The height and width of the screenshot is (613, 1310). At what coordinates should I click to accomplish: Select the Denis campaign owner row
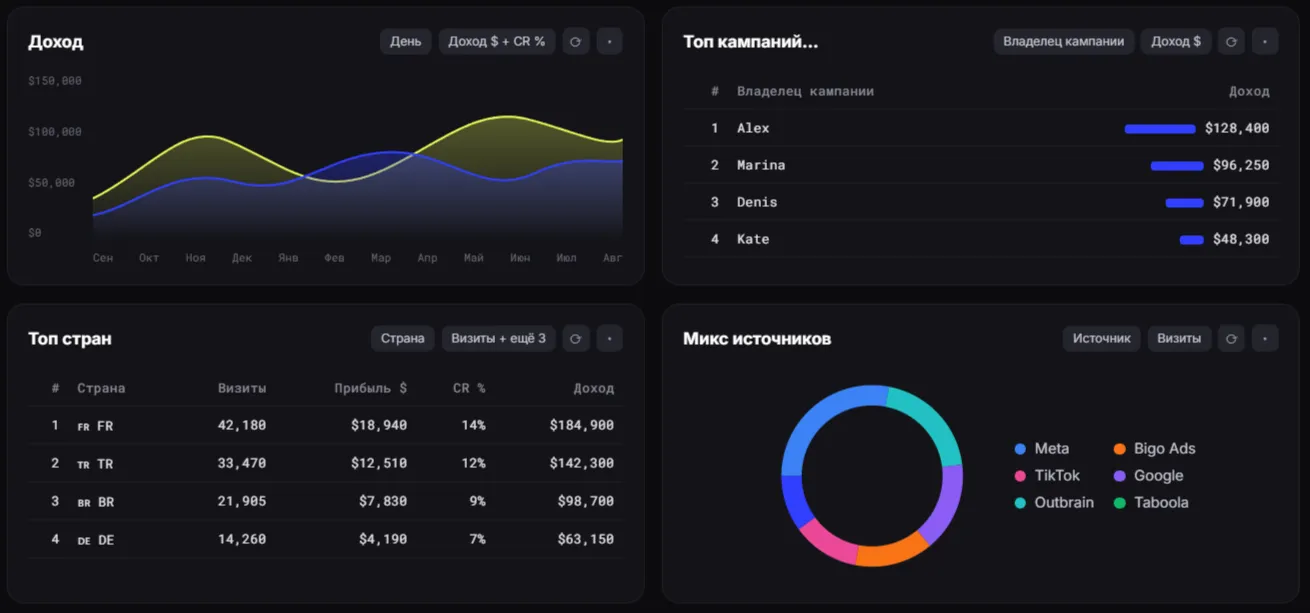(980, 202)
